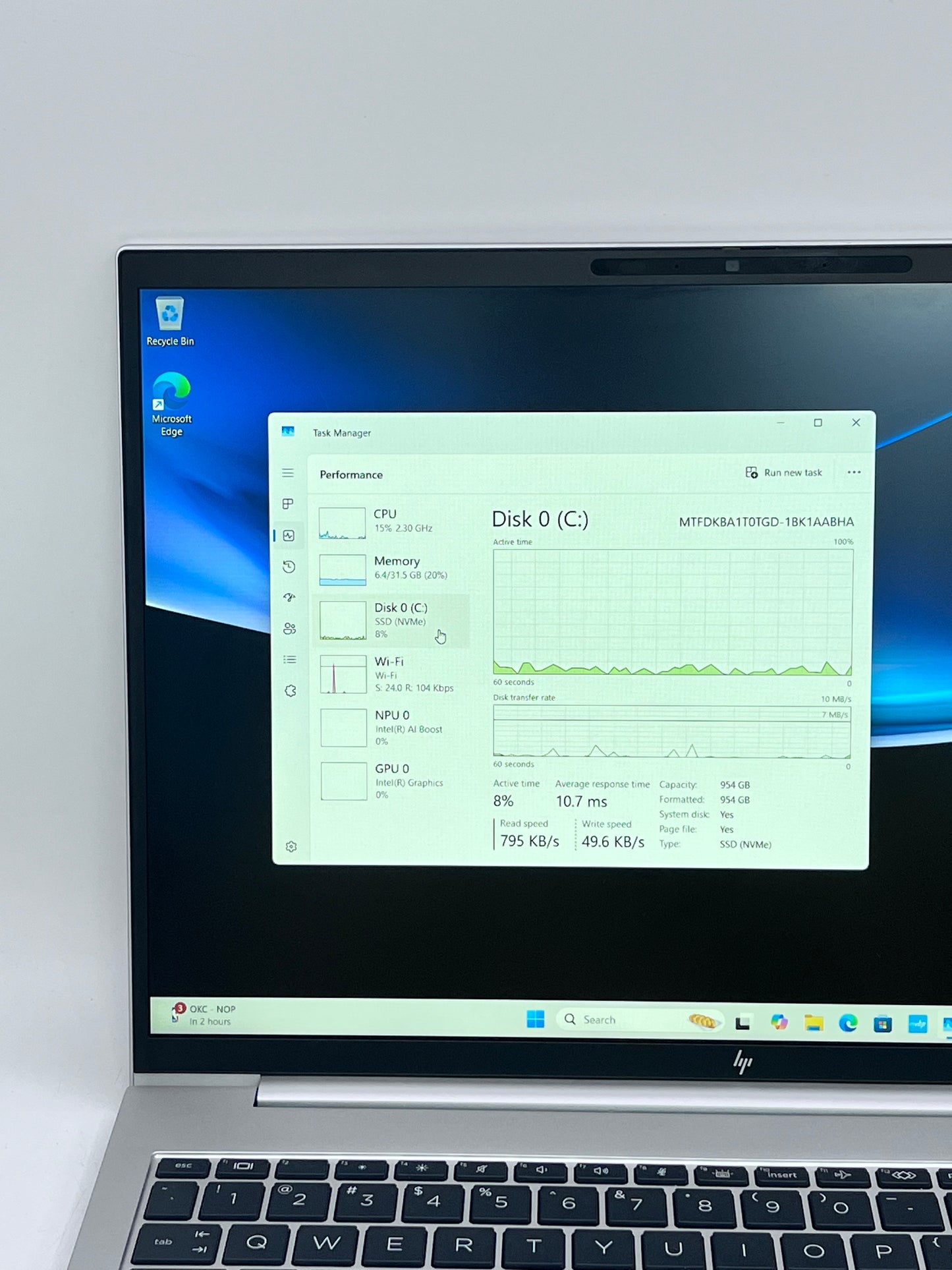Image resolution: width=952 pixels, height=1270 pixels.
Task: Select Disk 0 (C:) performance entry
Action: [x=393, y=620]
